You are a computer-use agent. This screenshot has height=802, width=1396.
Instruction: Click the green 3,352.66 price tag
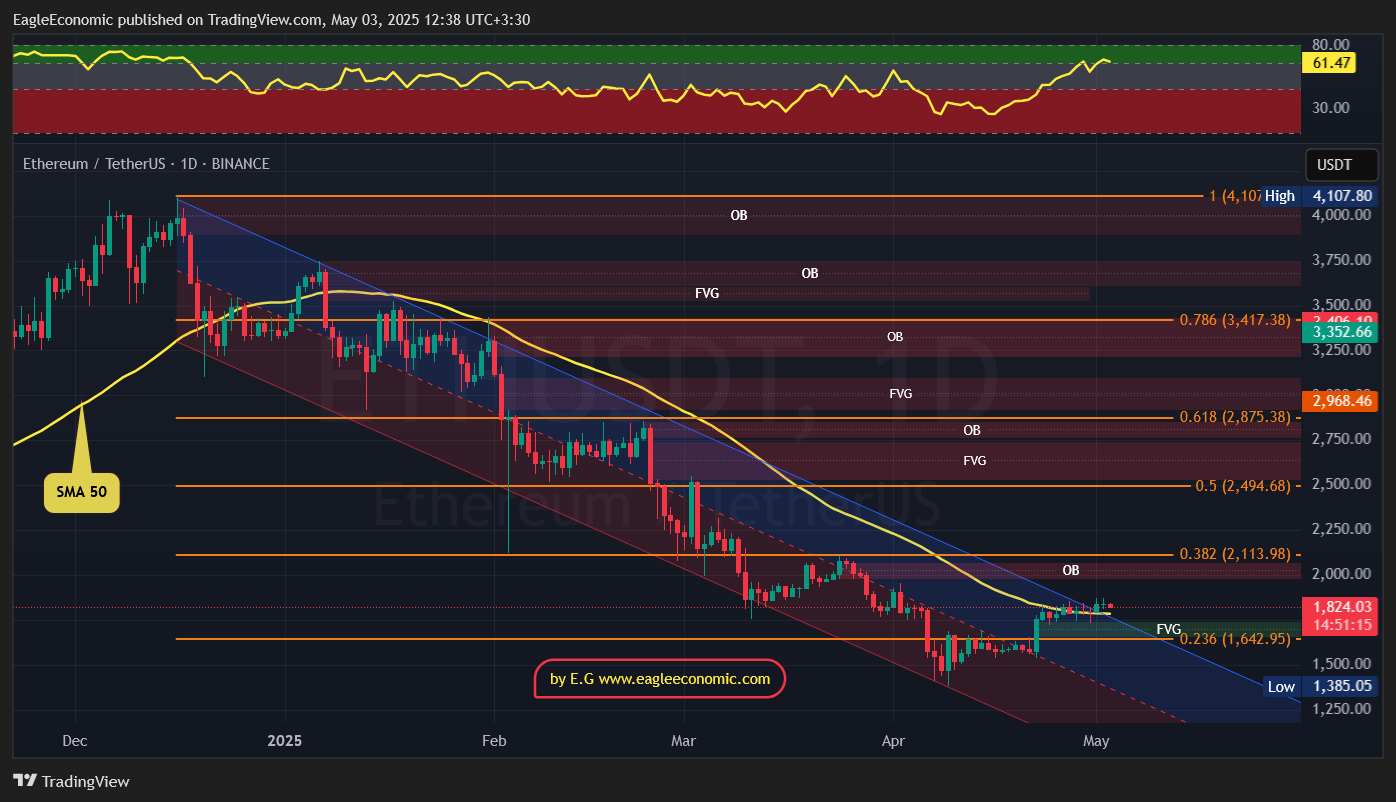click(x=1341, y=332)
